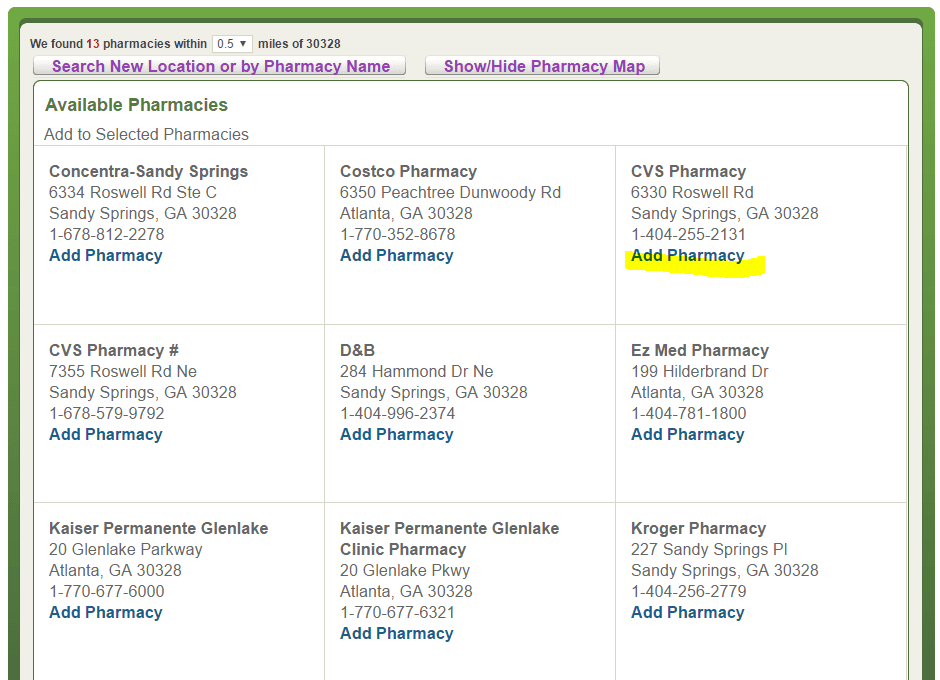Click the highlighted Add Pharmacy link for CVS Pharmacy

click(687, 255)
